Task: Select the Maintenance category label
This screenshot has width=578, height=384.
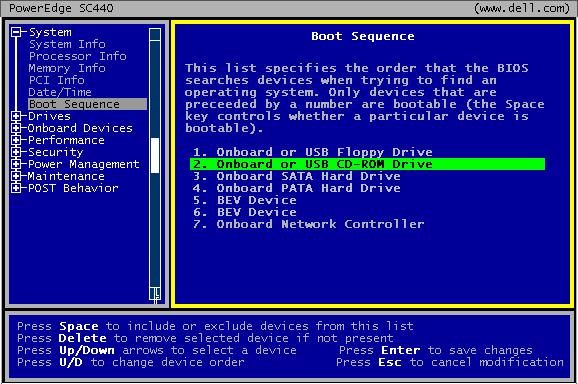Action: coord(66,176)
